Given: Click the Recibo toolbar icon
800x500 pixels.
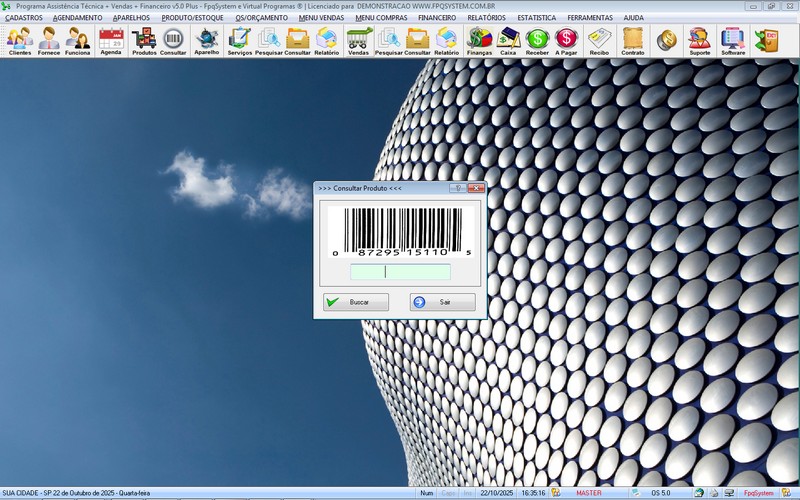Looking at the screenshot, I should 599,41.
